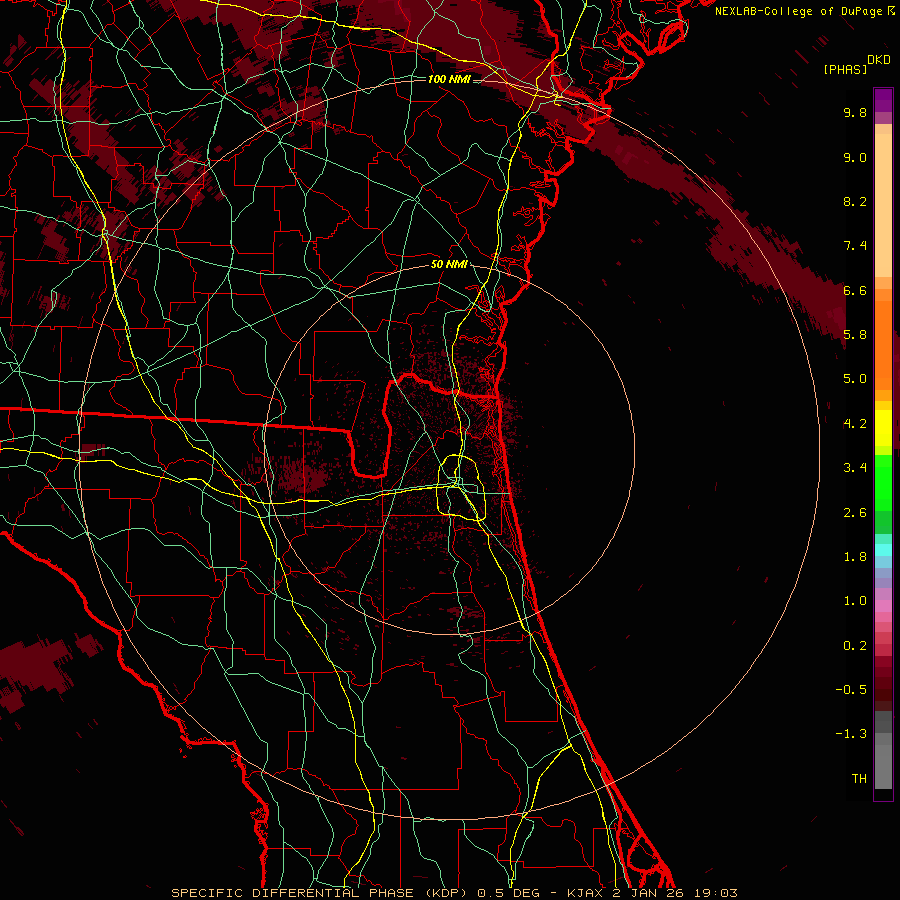Pick the orange swatch on the color bar
The width and height of the screenshot is (900, 900).
click(x=883, y=344)
